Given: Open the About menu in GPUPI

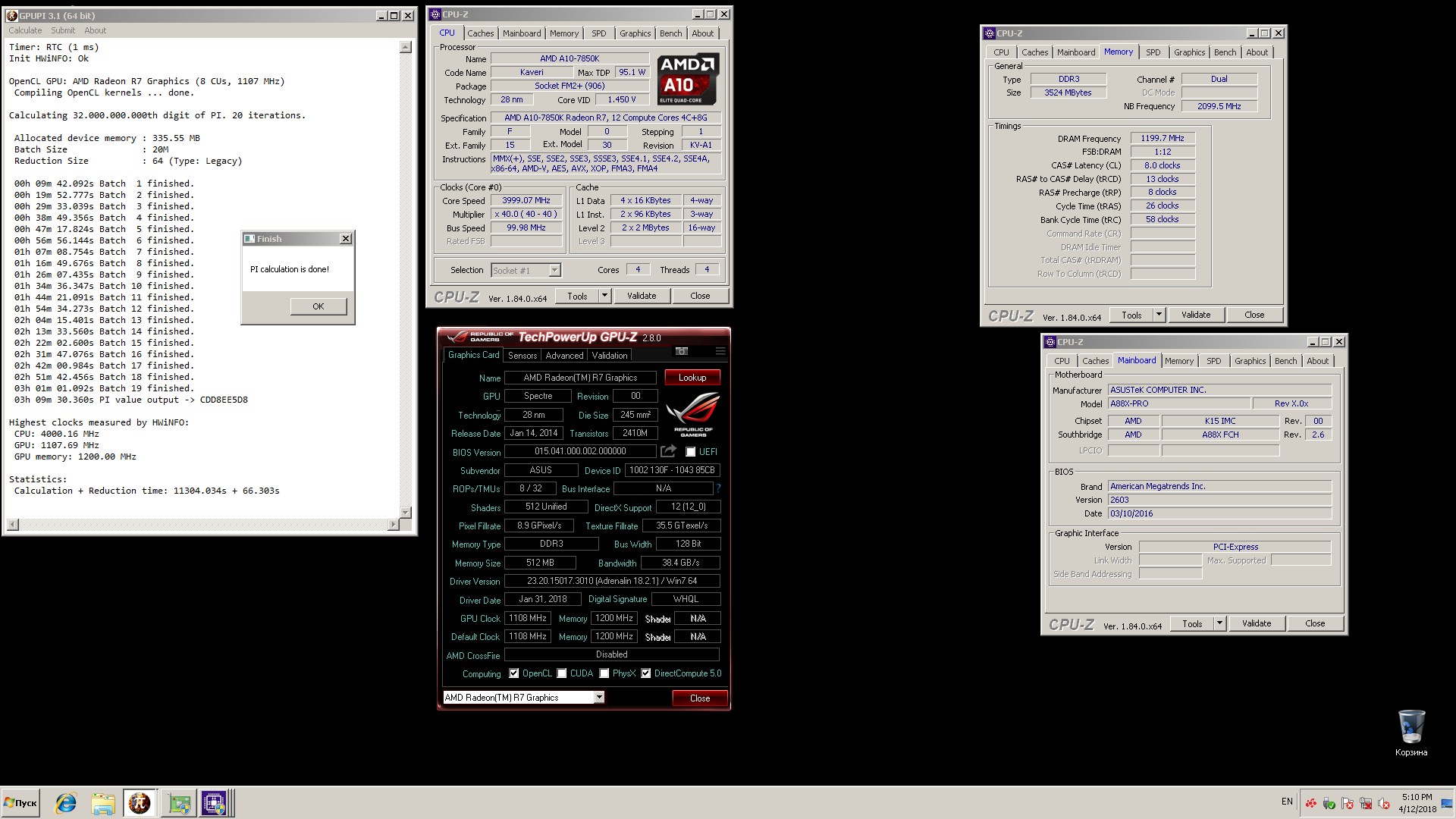Looking at the screenshot, I should 95,30.
